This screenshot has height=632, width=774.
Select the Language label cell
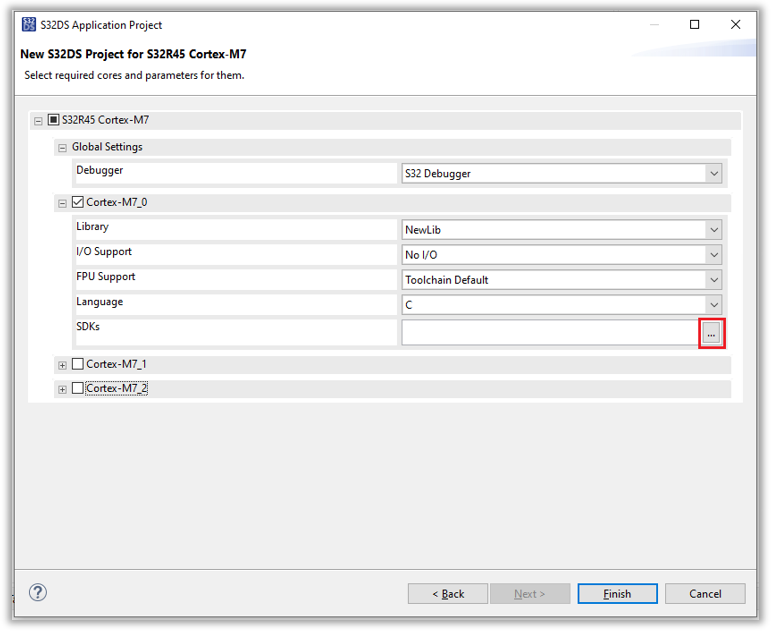point(236,306)
